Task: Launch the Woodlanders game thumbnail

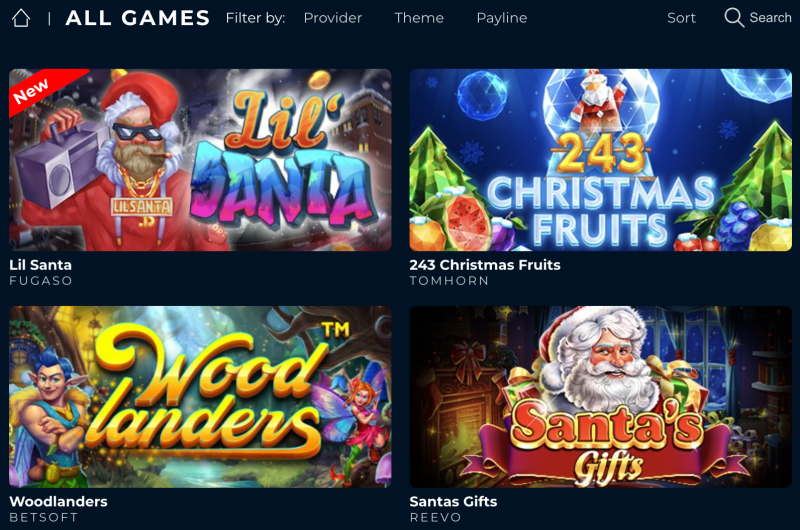Action: point(200,396)
